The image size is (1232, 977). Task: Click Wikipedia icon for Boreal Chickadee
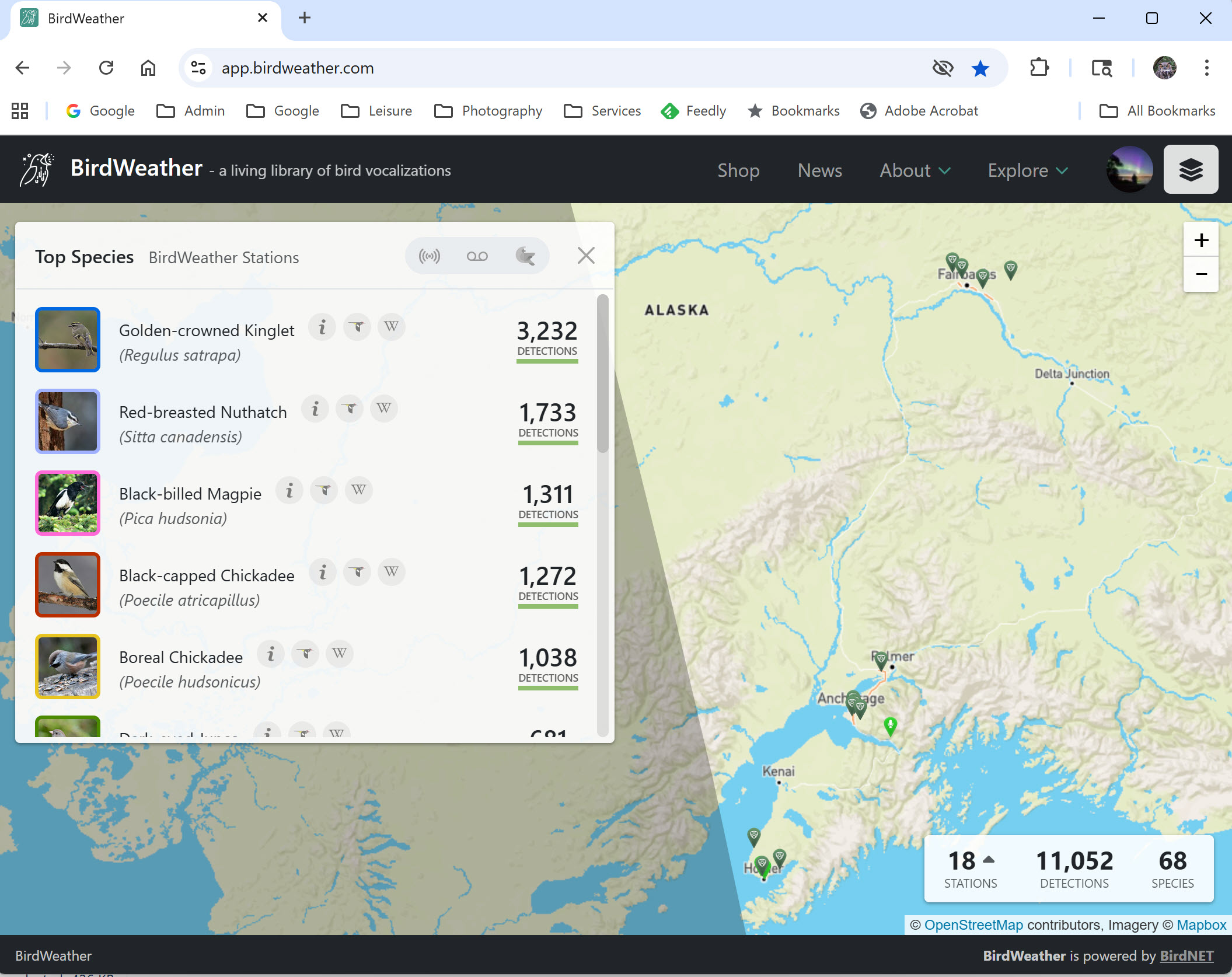(x=339, y=654)
